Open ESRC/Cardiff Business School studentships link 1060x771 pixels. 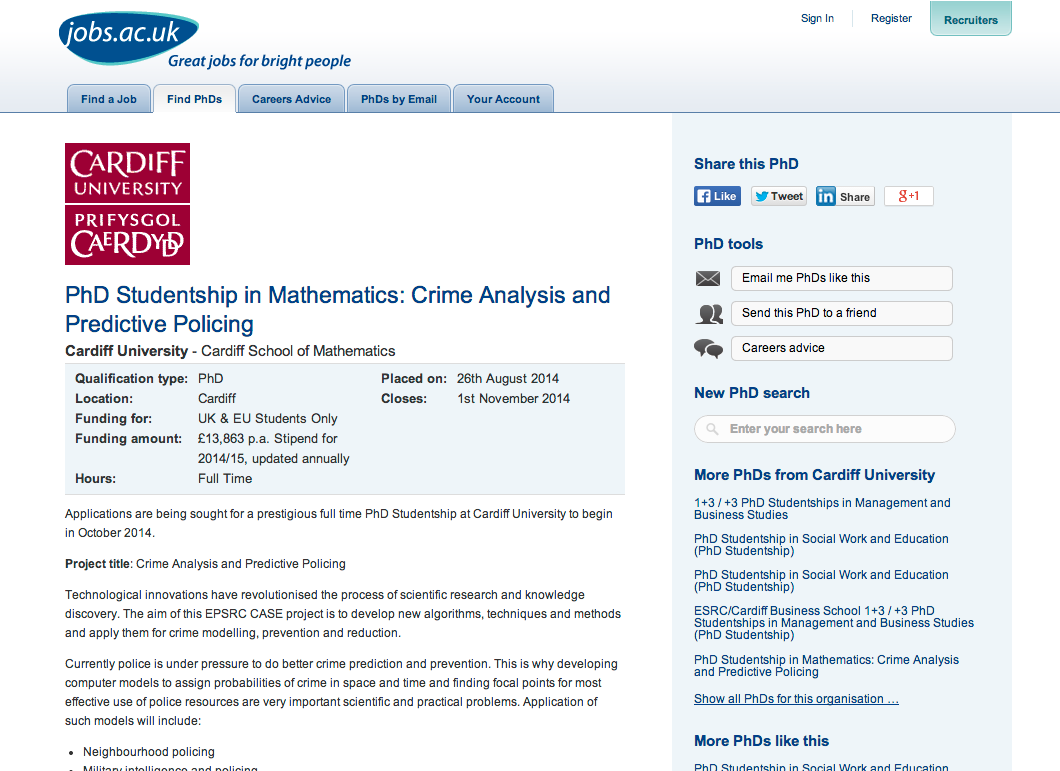[x=834, y=623]
